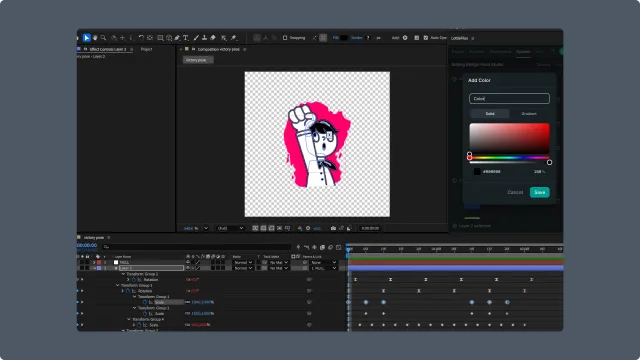Collapse the Layer 2 row
Screen dimensions: 640x360
tap(94, 268)
